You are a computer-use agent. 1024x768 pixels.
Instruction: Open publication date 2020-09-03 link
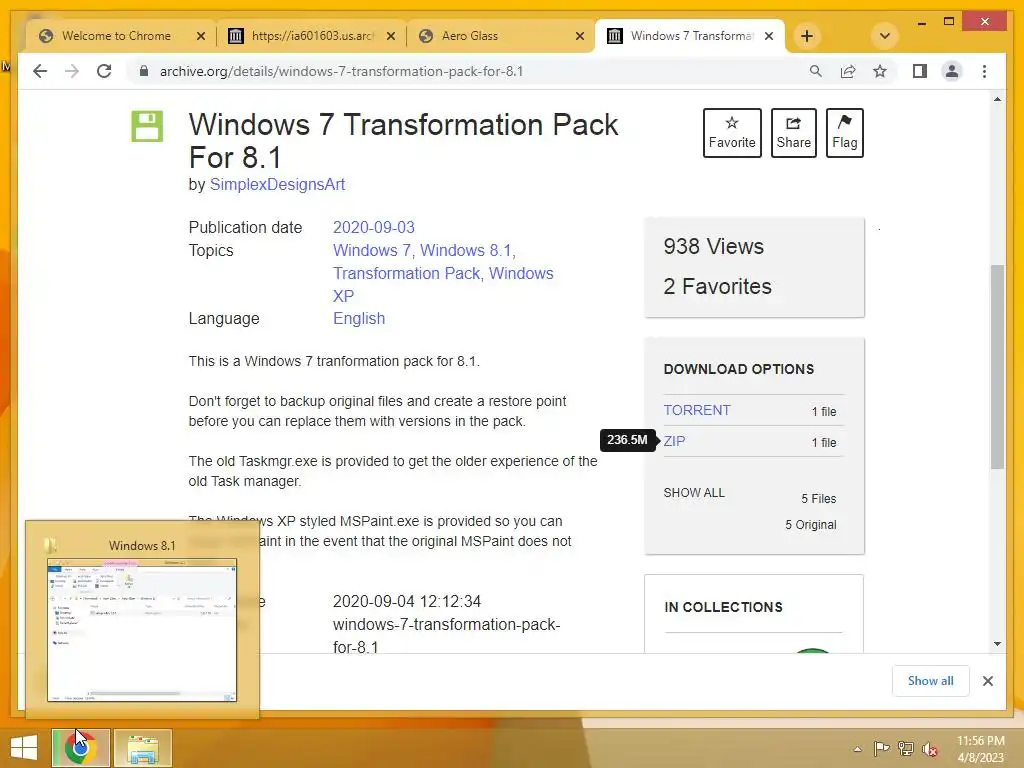click(374, 227)
